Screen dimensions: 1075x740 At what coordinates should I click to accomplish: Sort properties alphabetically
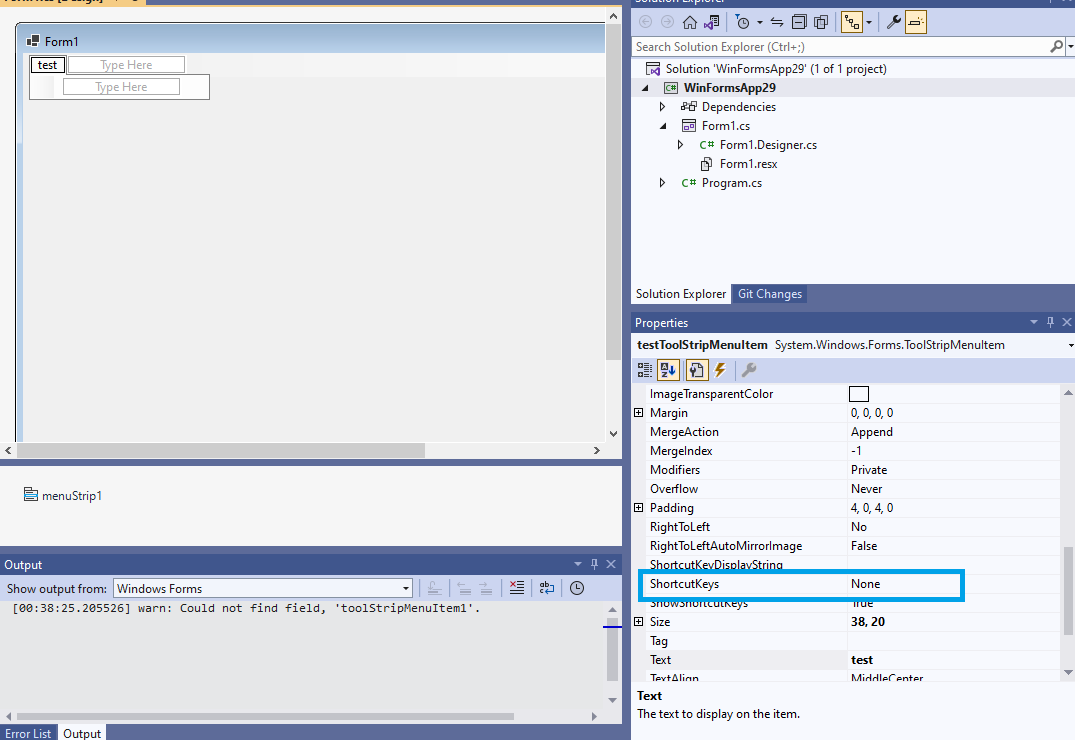coord(668,370)
